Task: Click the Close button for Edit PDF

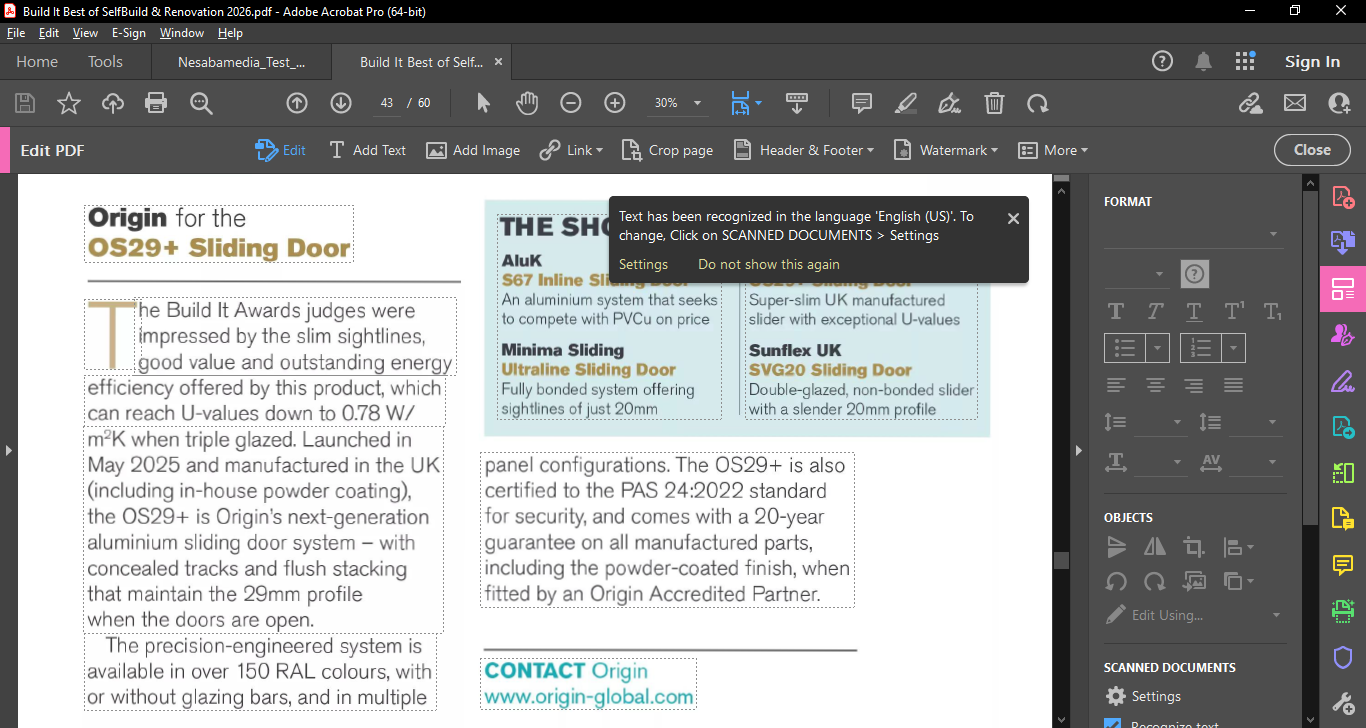Action: tap(1312, 150)
